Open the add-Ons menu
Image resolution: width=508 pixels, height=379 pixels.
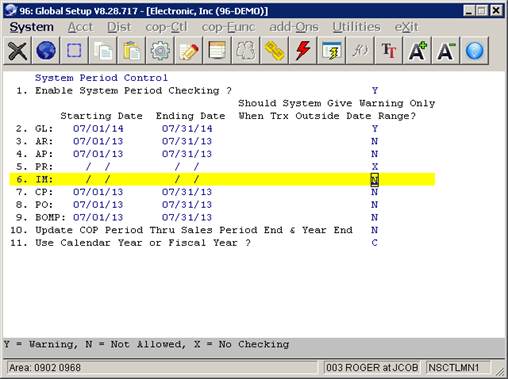pyautogui.click(x=294, y=27)
